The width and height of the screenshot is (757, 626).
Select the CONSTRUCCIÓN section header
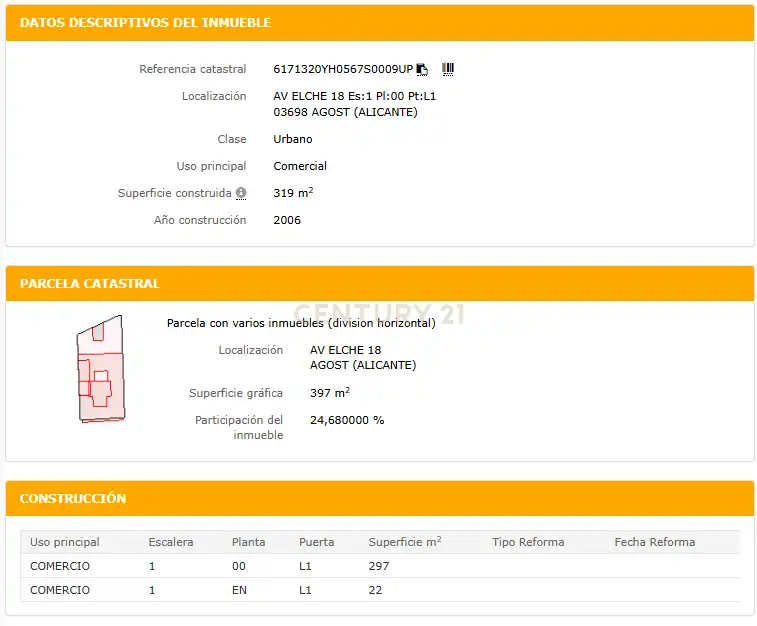point(73,498)
